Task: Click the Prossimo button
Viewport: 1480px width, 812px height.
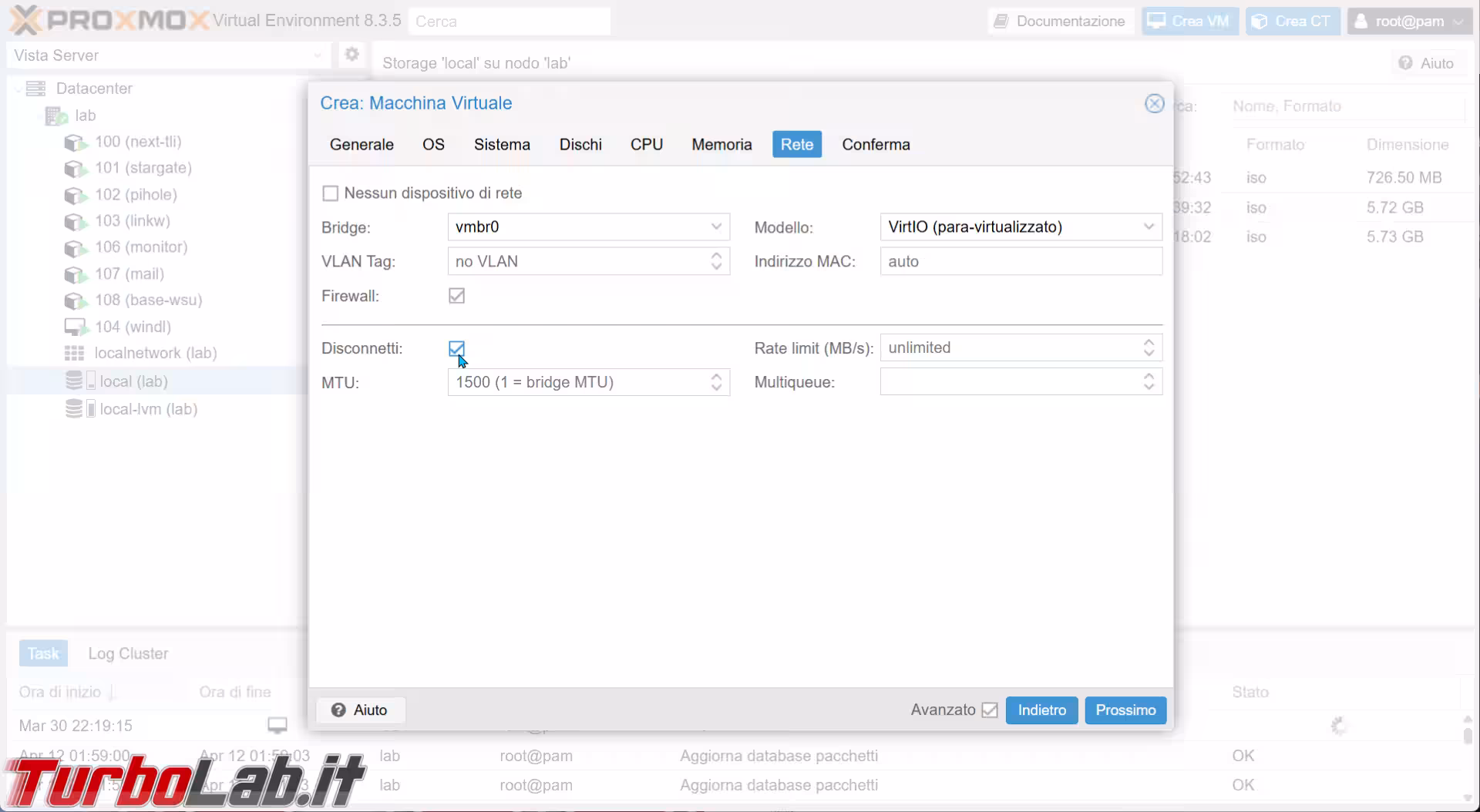Action: click(x=1125, y=710)
